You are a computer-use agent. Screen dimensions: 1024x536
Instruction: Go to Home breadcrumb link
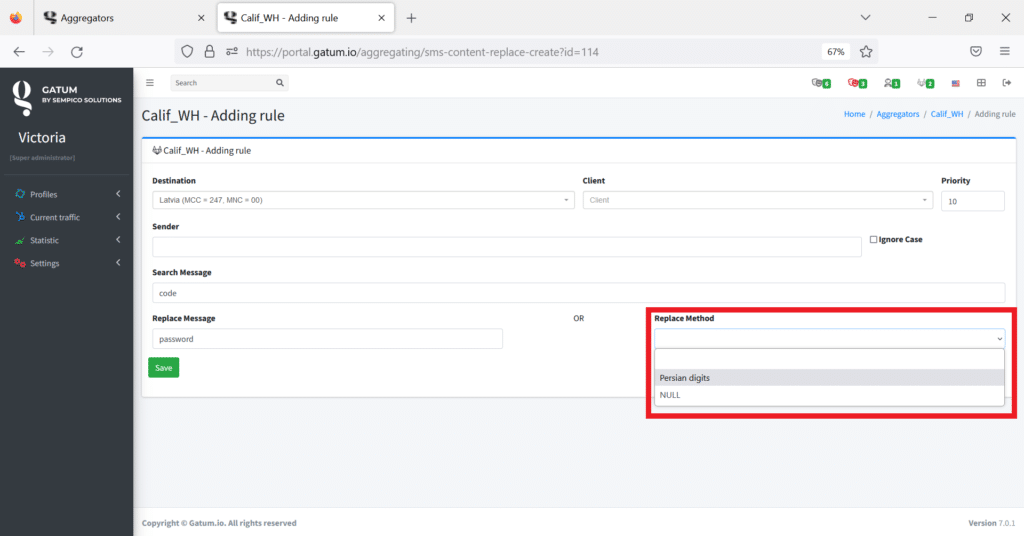pos(854,114)
